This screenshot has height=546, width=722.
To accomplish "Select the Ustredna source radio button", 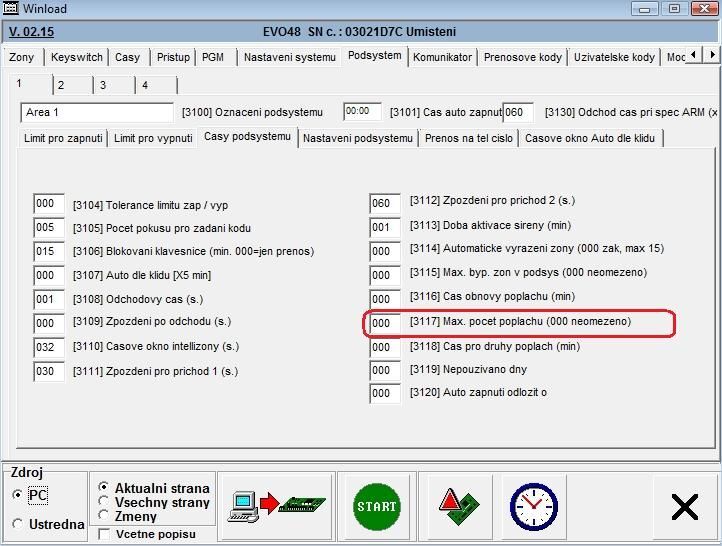I will coord(18,524).
